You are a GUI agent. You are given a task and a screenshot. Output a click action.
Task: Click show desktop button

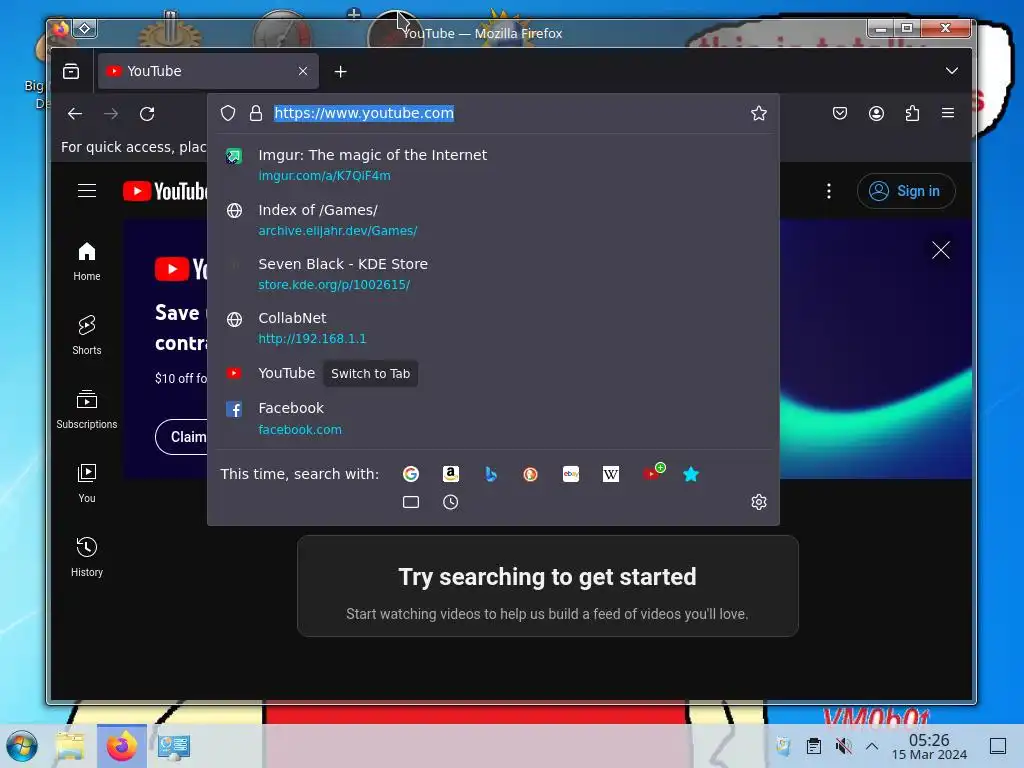point(997,746)
